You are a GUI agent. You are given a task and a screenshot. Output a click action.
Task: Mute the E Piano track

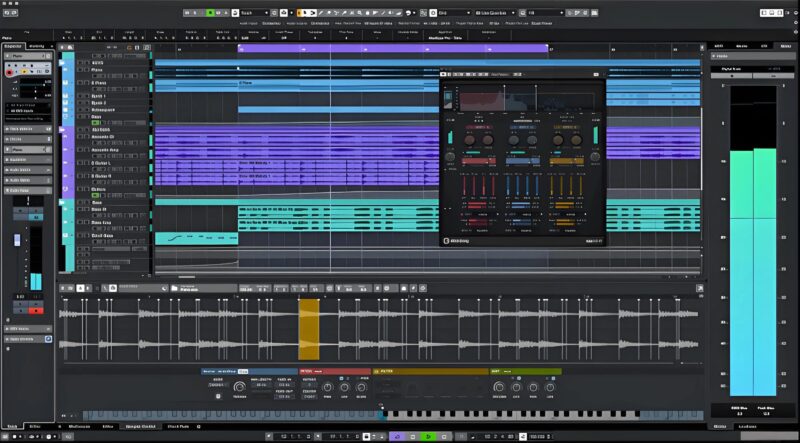tap(79, 83)
